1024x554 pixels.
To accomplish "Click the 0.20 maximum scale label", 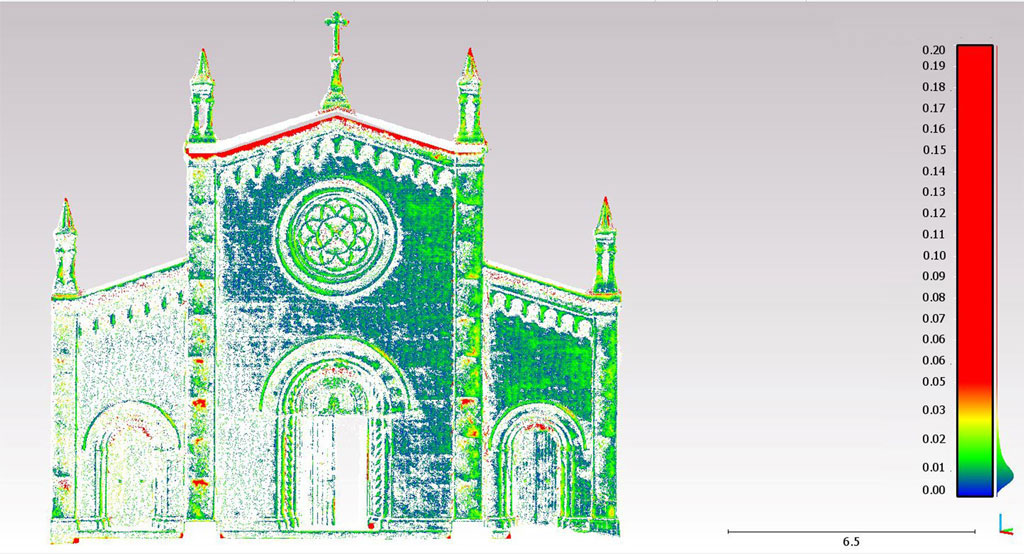I will 933,50.
